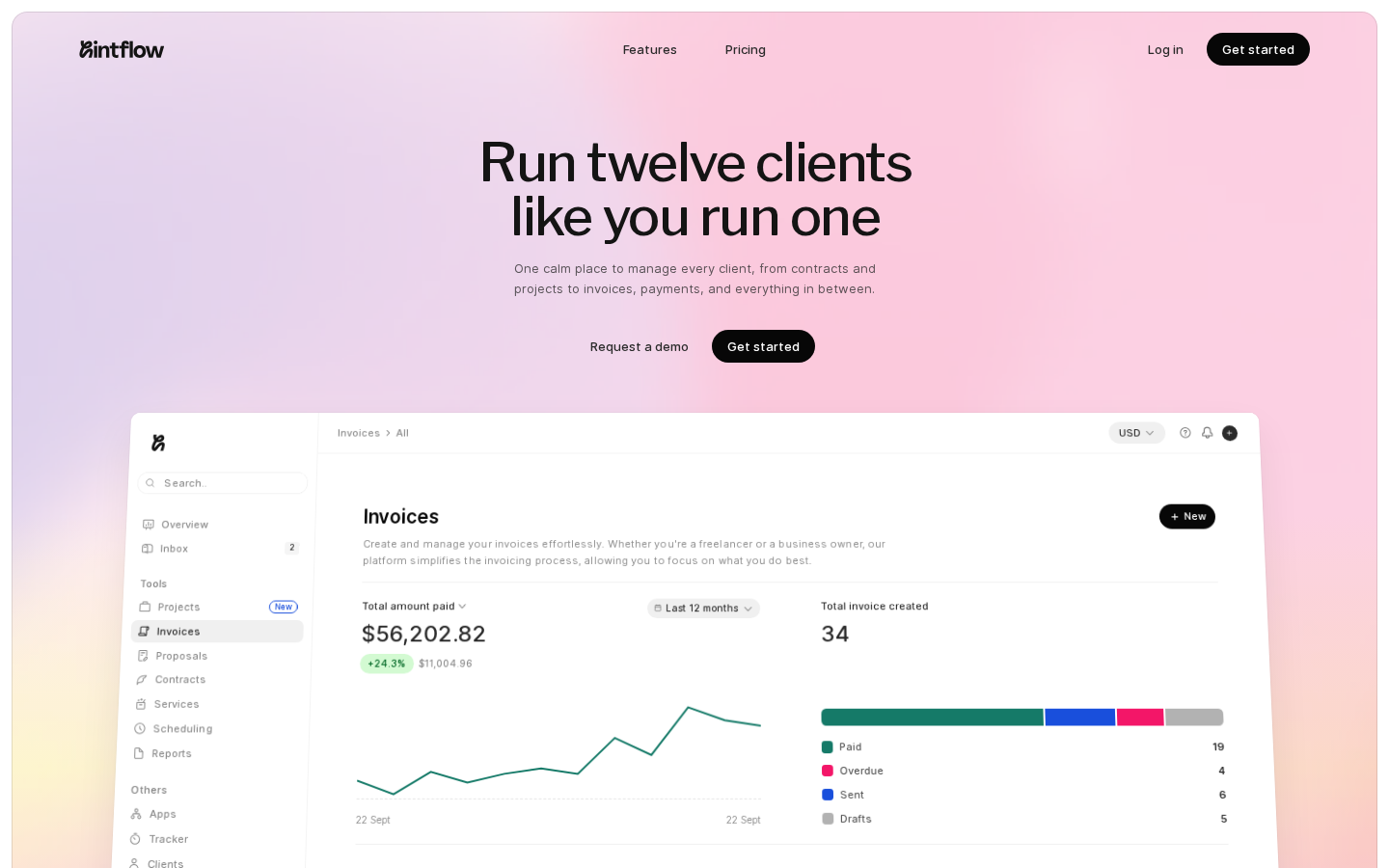Click the Contracts sidebar icon

pos(142,680)
